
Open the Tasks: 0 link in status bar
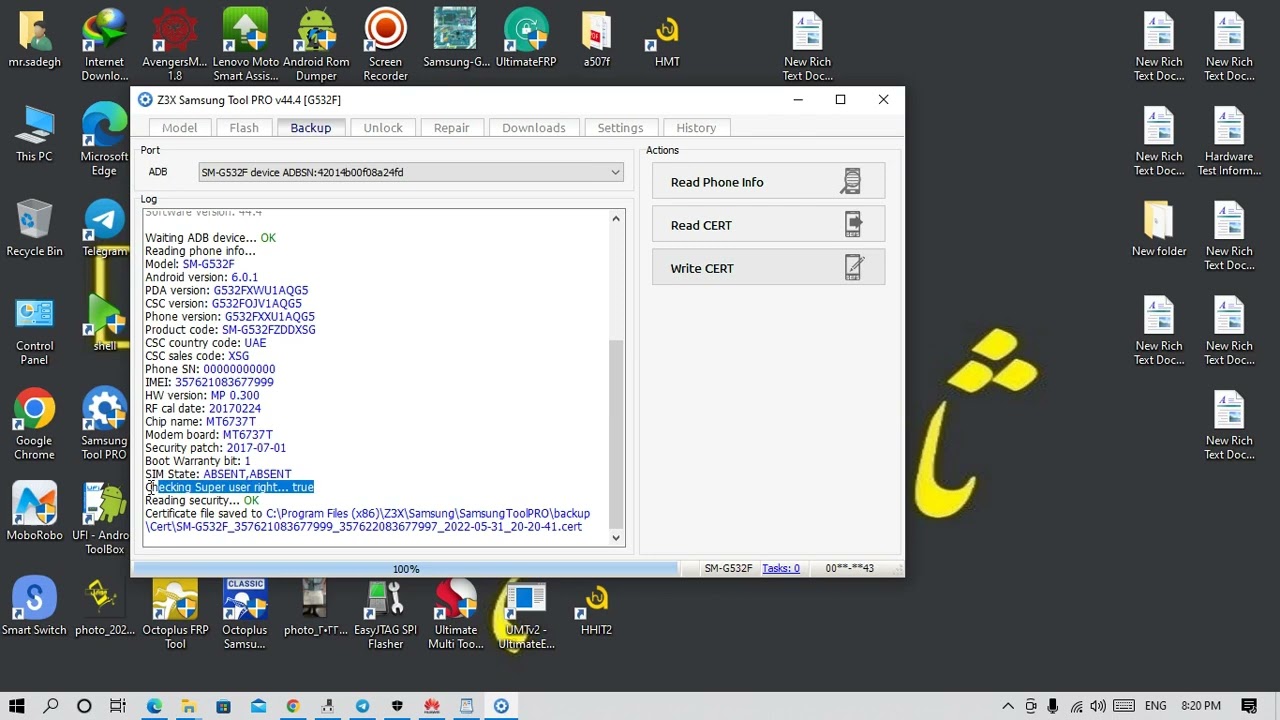coord(781,568)
